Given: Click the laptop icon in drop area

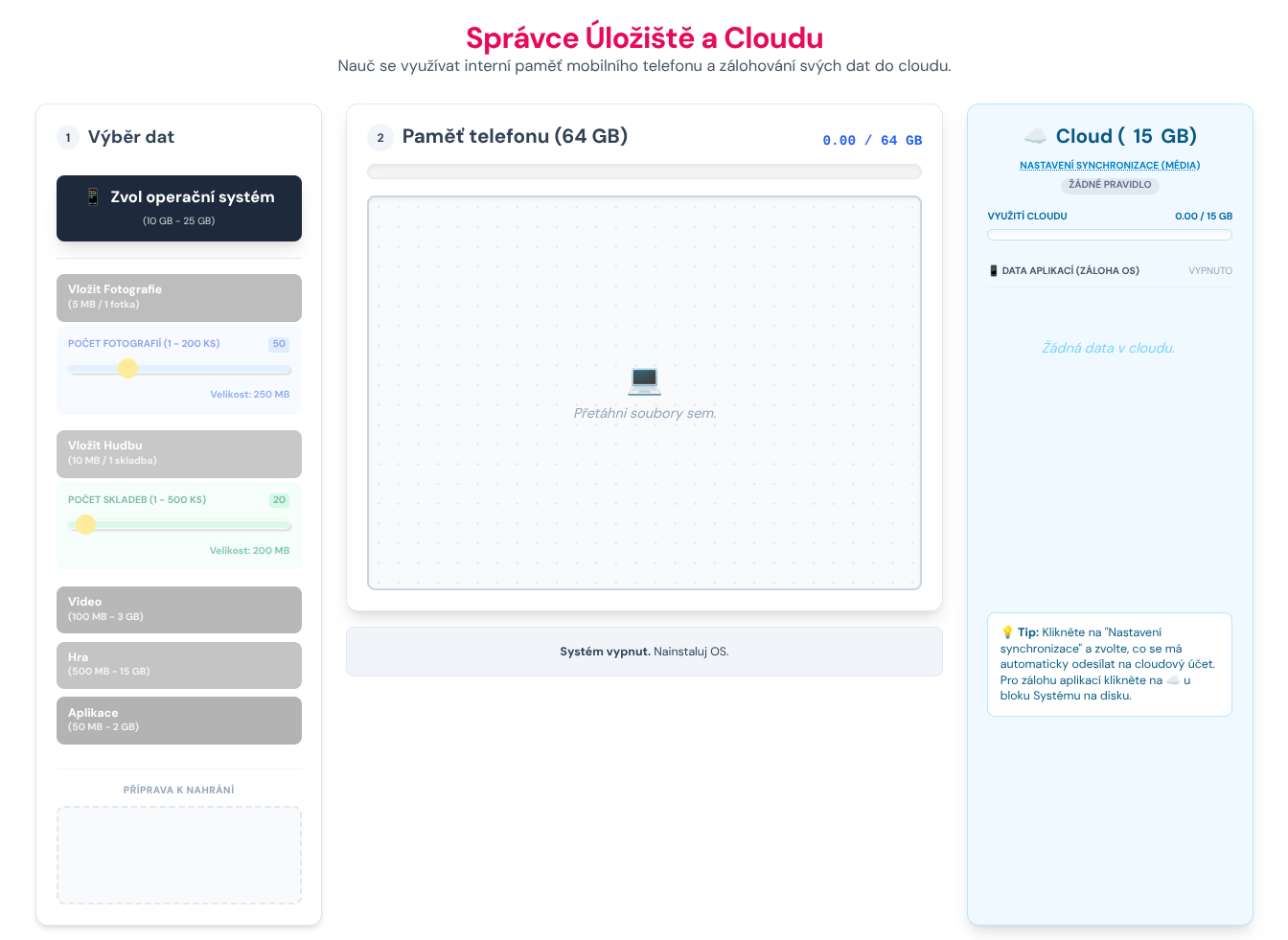Looking at the screenshot, I should tap(644, 380).
